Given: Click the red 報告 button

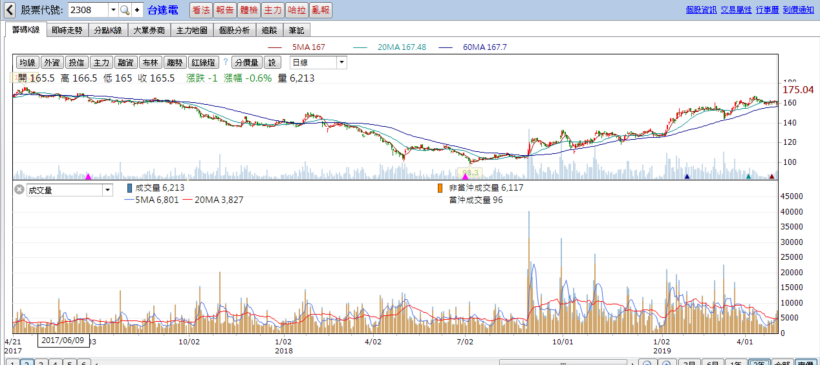Looking at the screenshot, I should tap(225, 10).
